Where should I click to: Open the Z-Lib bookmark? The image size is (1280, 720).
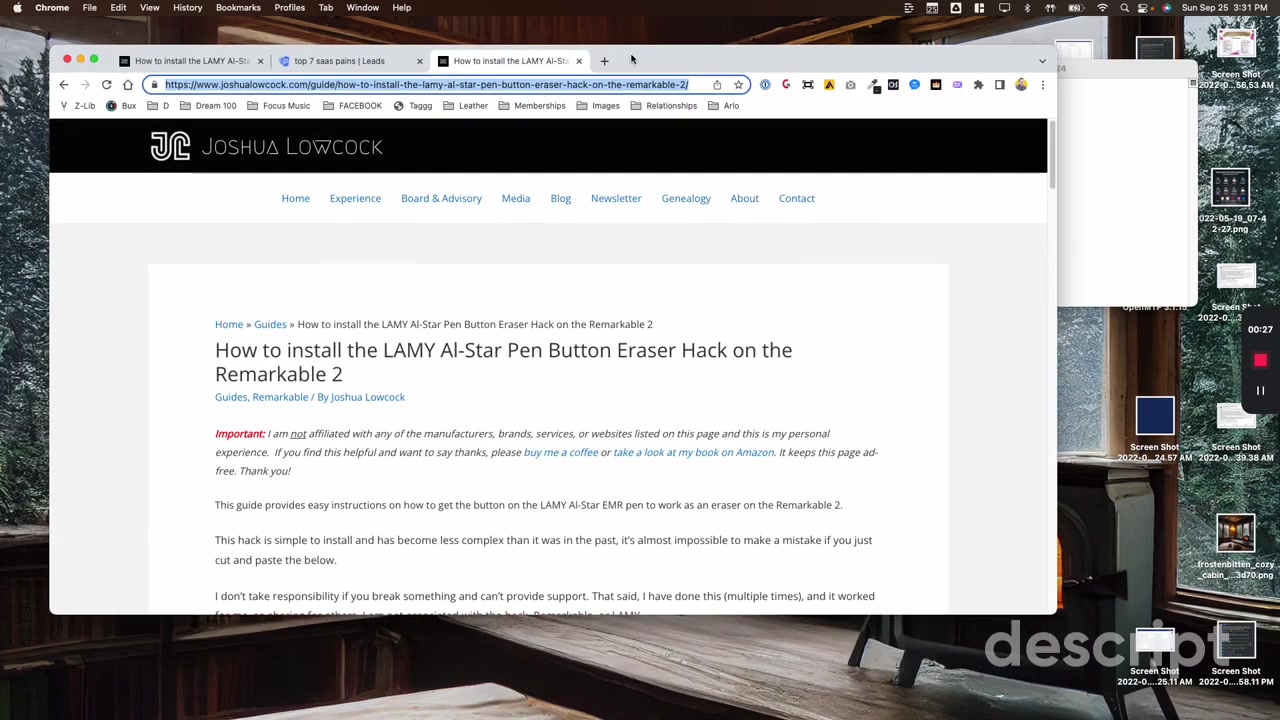77,106
